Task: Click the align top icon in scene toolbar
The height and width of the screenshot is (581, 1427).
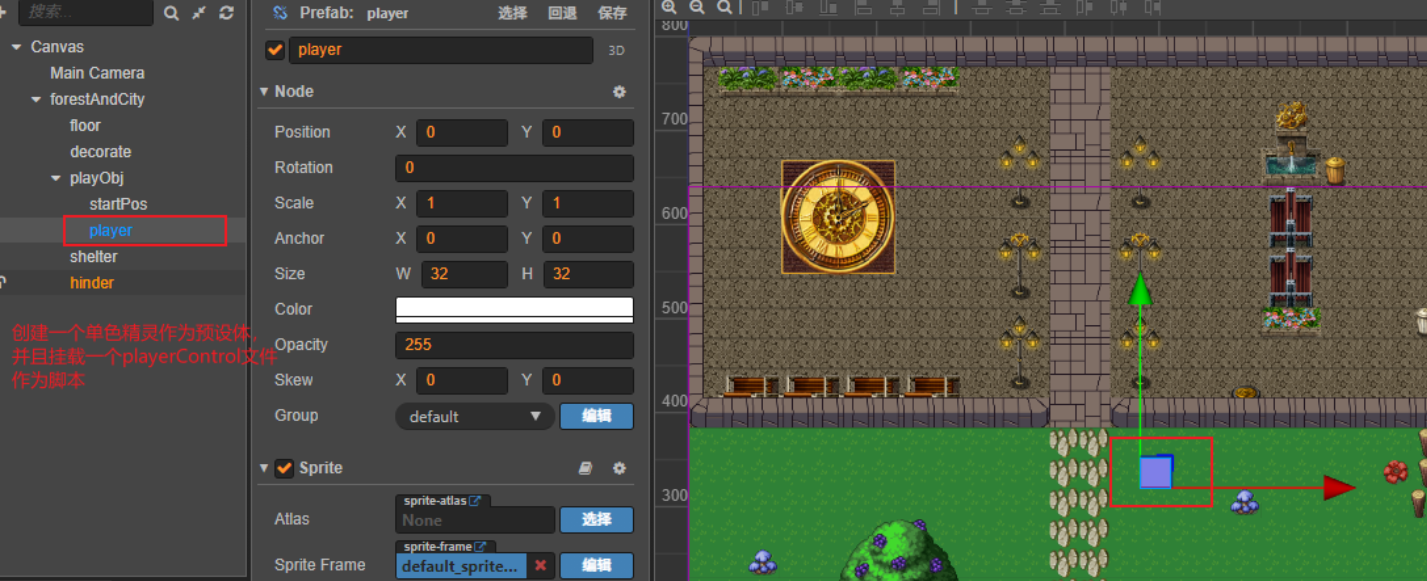Action: point(761,7)
